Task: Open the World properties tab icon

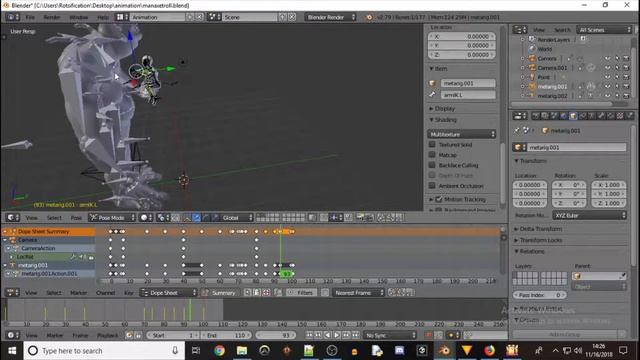Action: [564, 116]
